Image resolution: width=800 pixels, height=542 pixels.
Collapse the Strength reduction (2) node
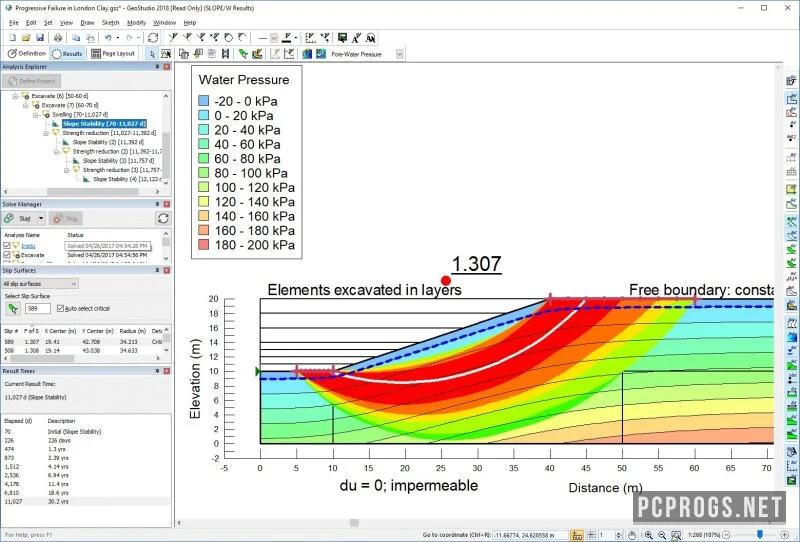(x=56, y=152)
